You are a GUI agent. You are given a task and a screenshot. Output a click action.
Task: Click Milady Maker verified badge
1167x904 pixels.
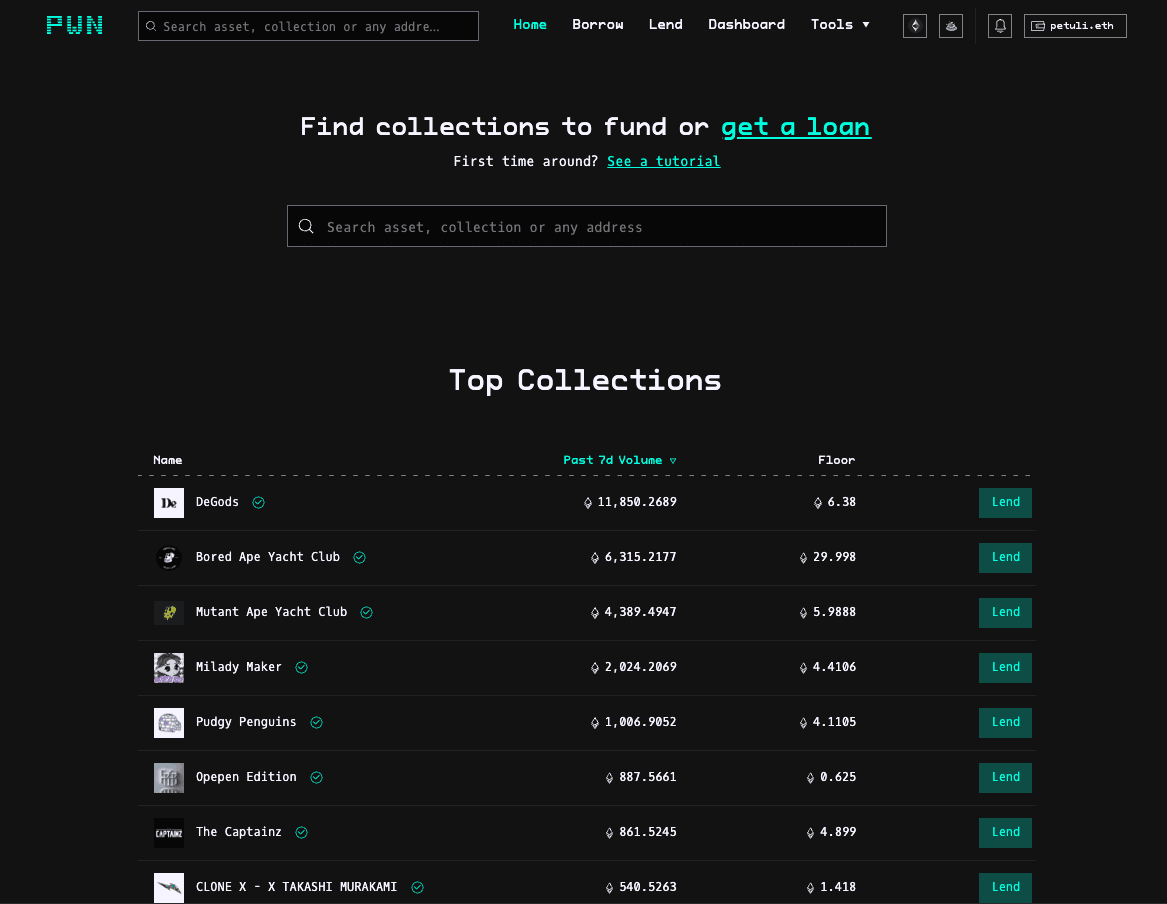tap(301, 667)
